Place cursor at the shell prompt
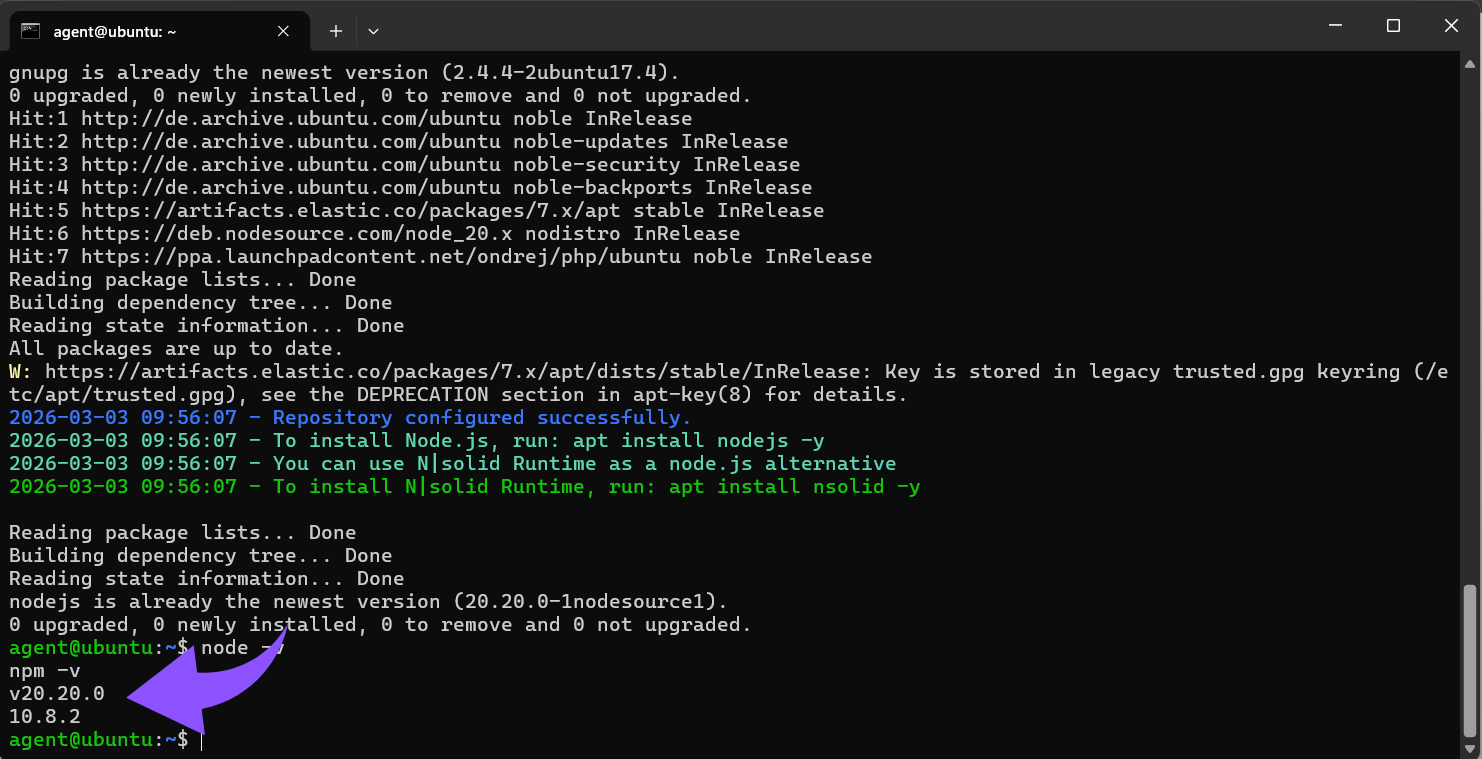Screen dimensions: 1482x759 pos(200,739)
